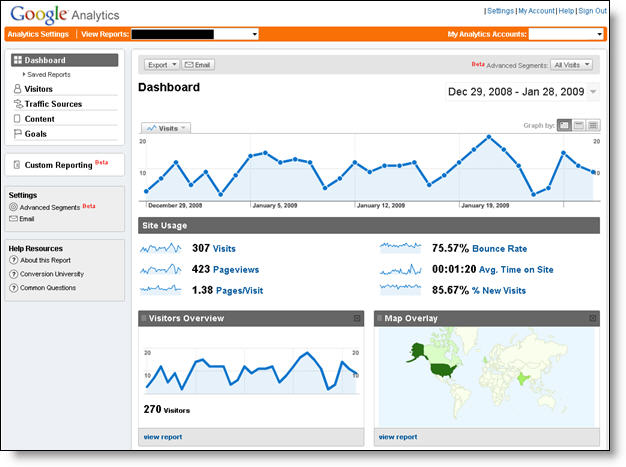This screenshot has height=467, width=626.
Task: Click the peak data point near January 19
Action: [x=489, y=137]
